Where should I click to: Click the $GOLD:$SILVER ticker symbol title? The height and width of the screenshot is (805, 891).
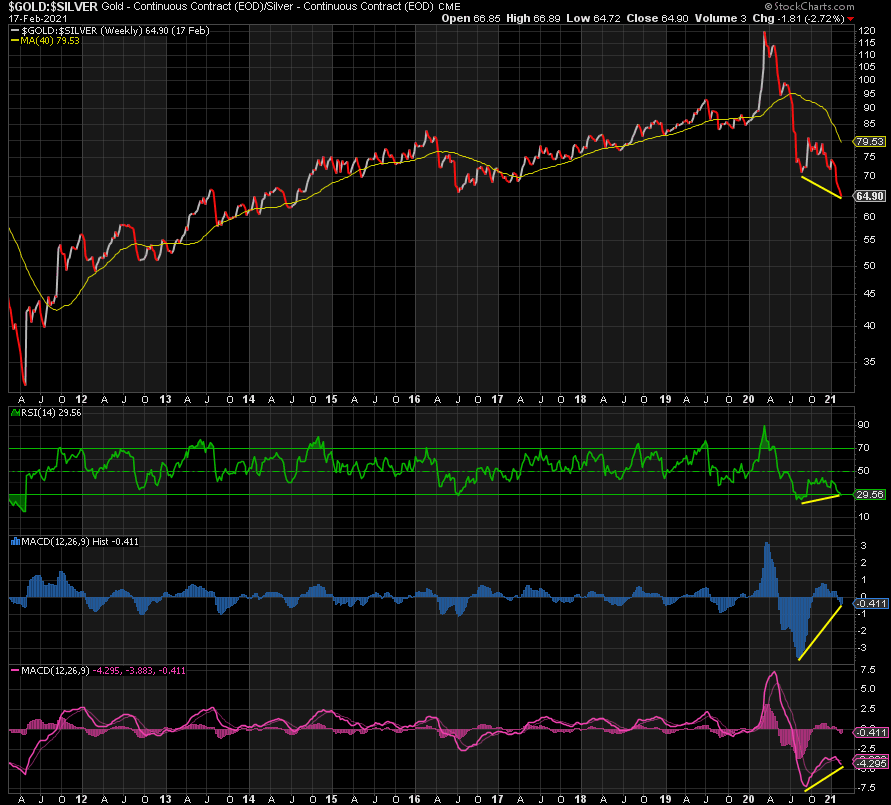pyautogui.click(x=52, y=7)
